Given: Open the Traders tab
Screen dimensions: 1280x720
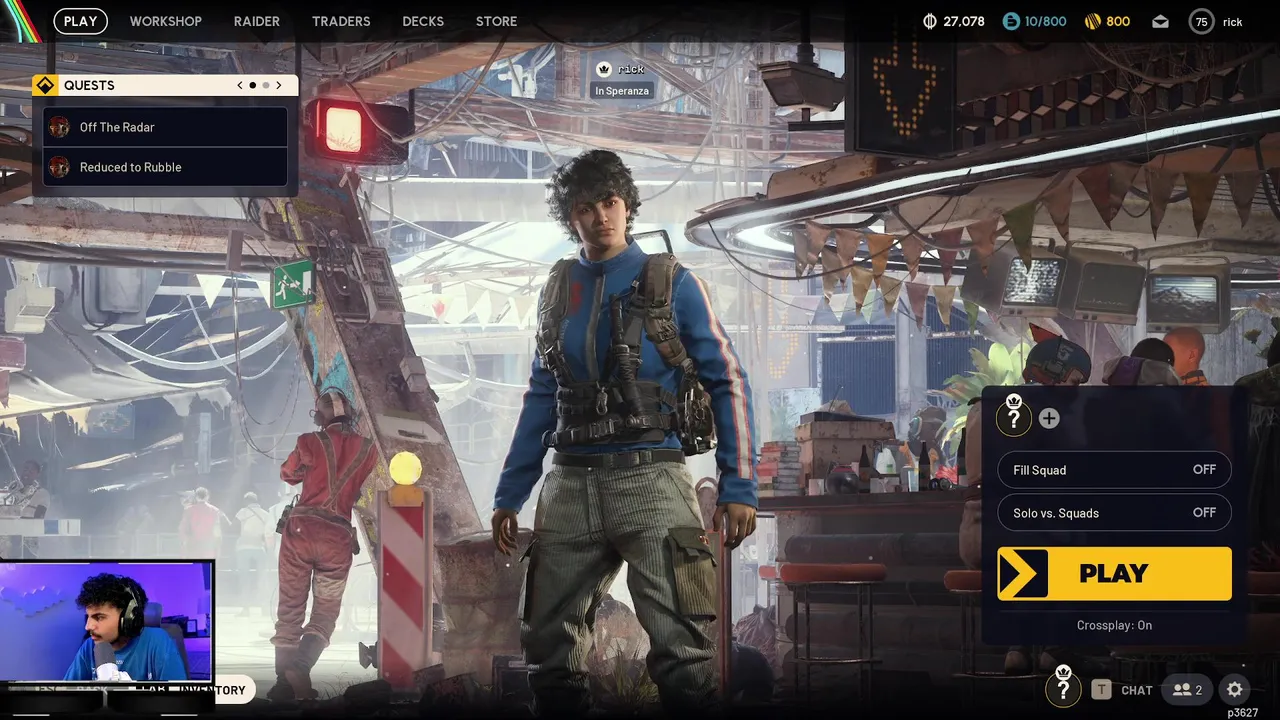Looking at the screenshot, I should click(341, 21).
